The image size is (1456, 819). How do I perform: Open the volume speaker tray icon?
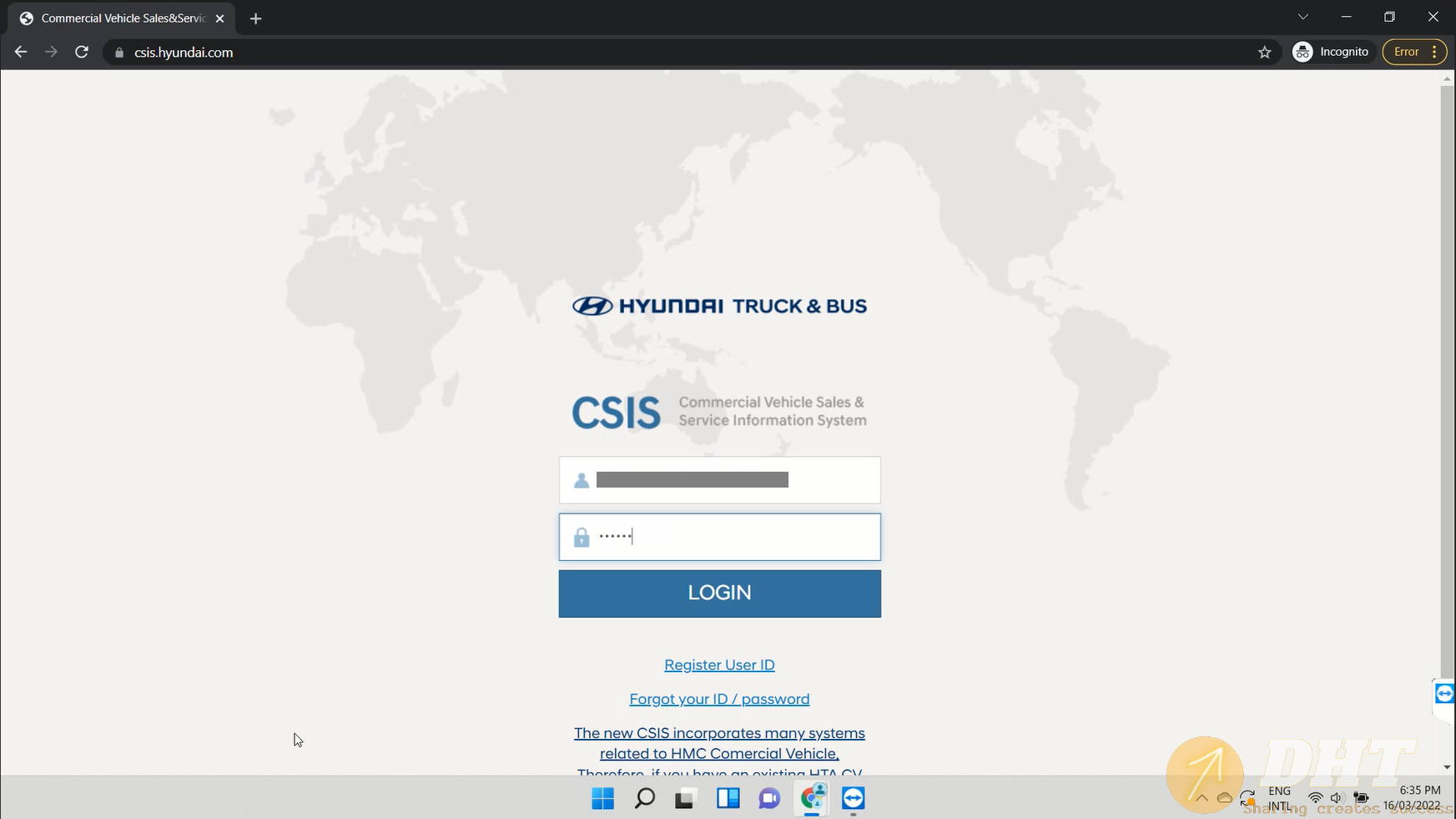point(1337,798)
